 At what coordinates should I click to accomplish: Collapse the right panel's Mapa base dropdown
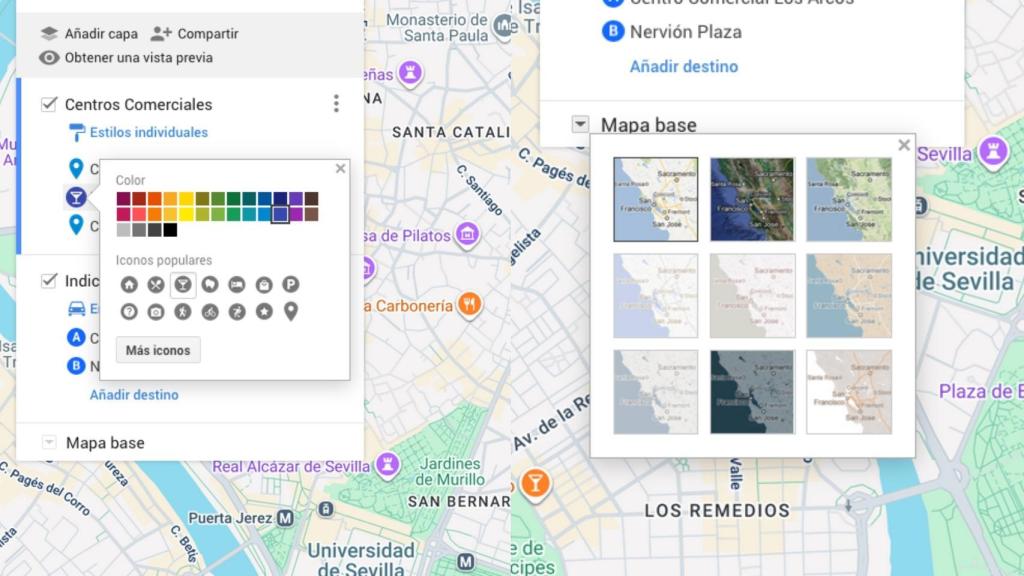578,124
